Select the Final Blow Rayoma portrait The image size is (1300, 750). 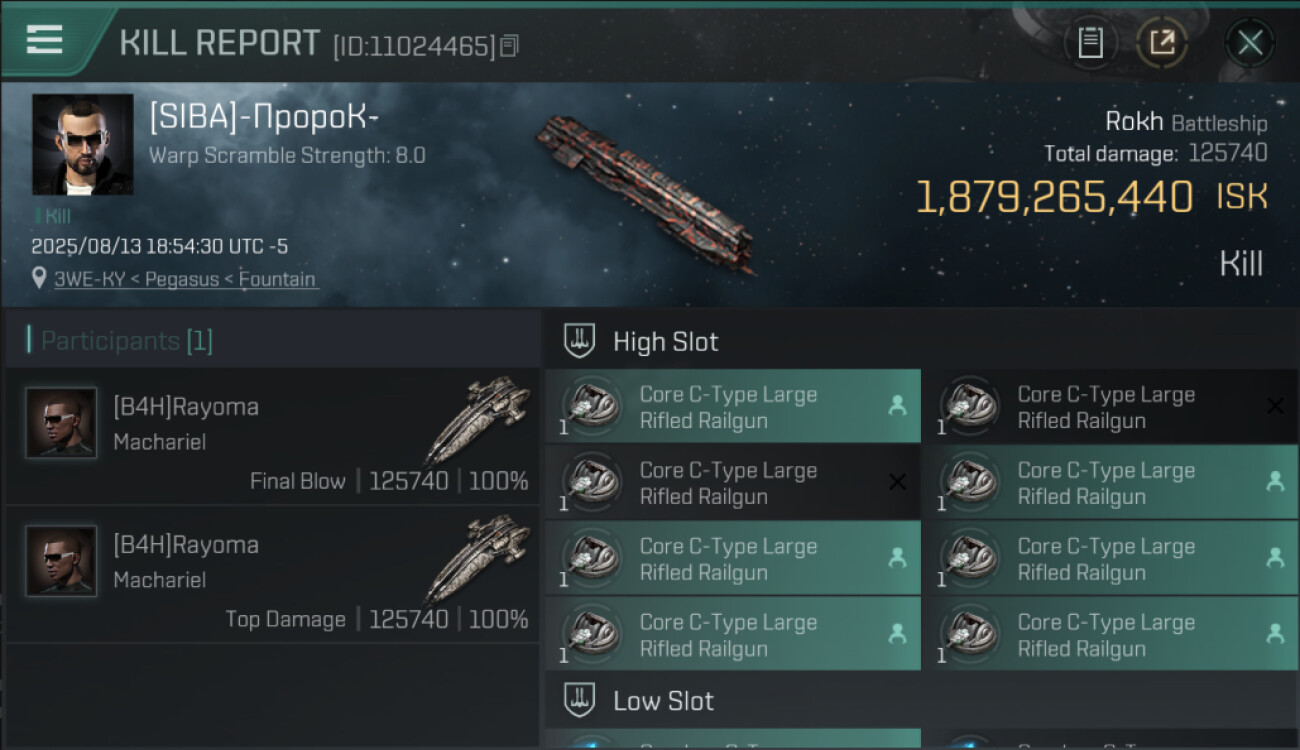pos(61,423)
